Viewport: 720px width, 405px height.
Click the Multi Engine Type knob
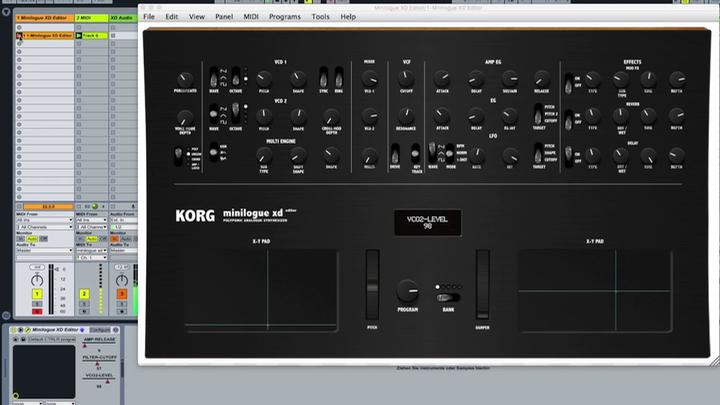tap(264, 155)
